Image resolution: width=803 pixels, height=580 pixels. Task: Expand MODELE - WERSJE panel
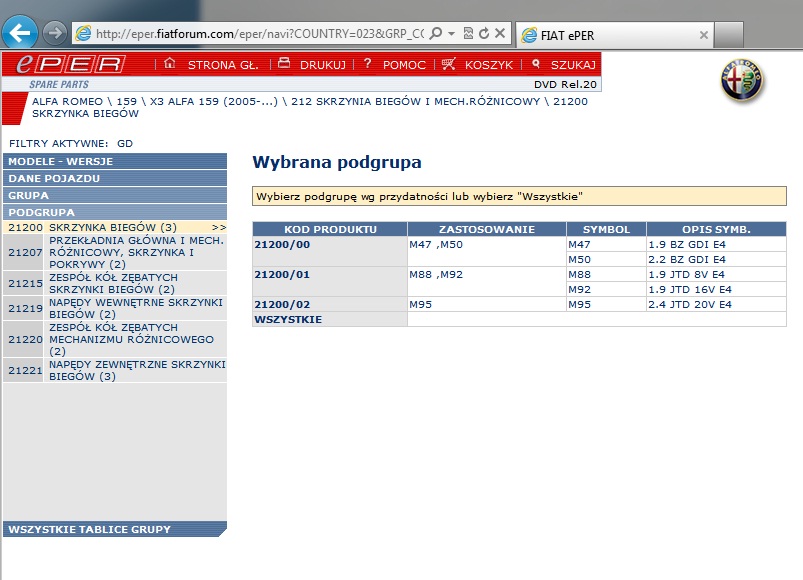point(115,161)
